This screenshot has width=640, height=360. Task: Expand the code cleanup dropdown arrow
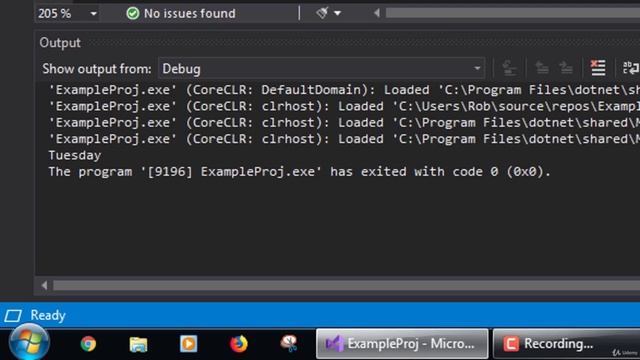338,13
